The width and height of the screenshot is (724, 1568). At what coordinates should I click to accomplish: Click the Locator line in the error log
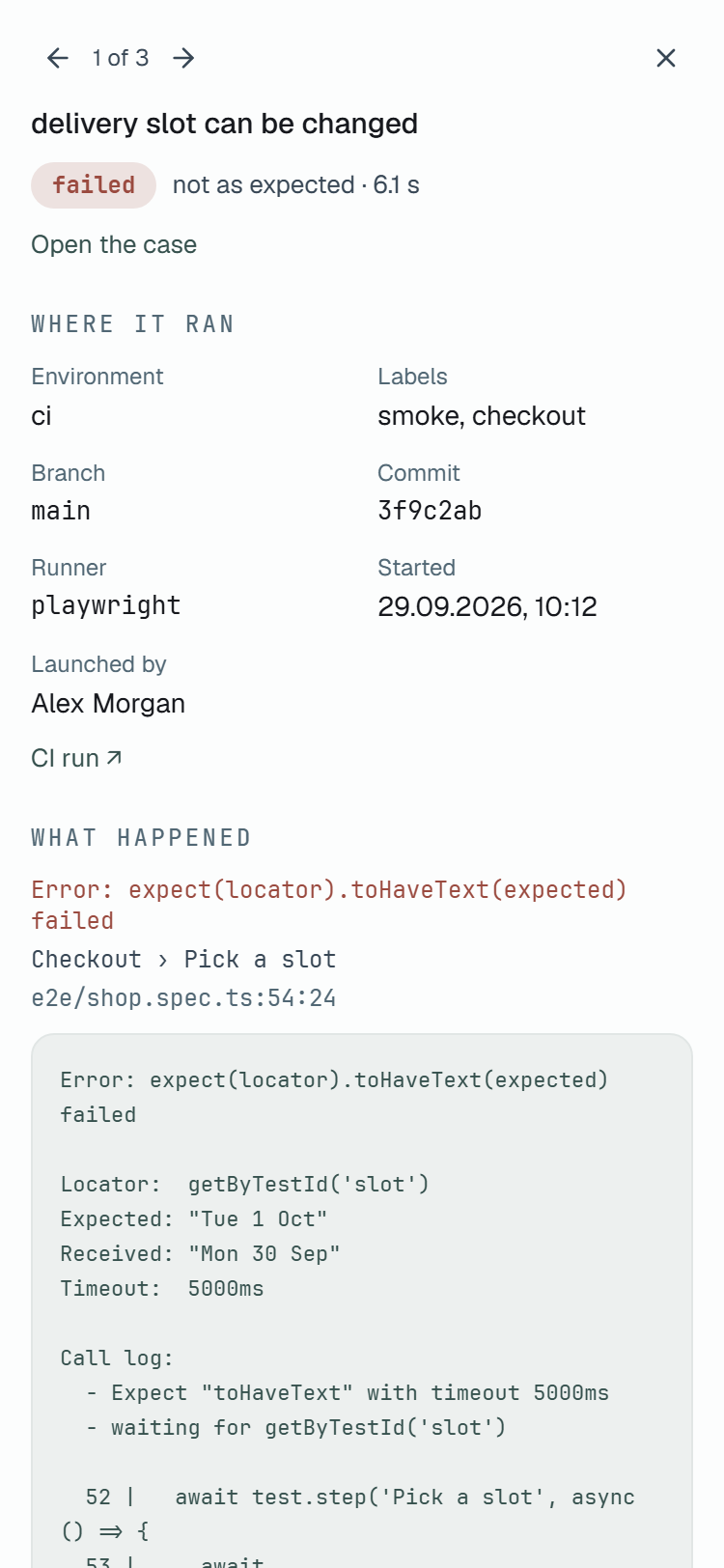244,1185
